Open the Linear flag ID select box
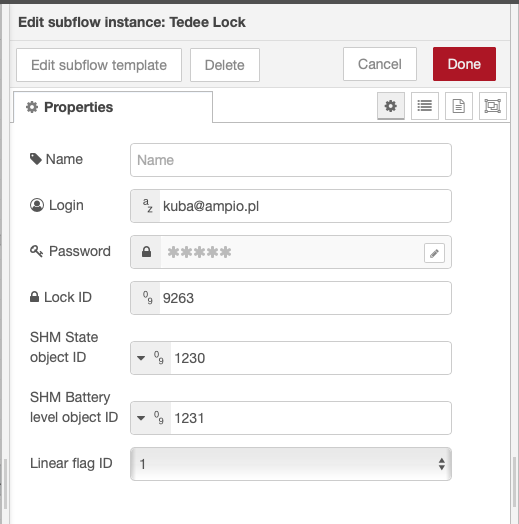The image size is (519, 524). (291, 464)
